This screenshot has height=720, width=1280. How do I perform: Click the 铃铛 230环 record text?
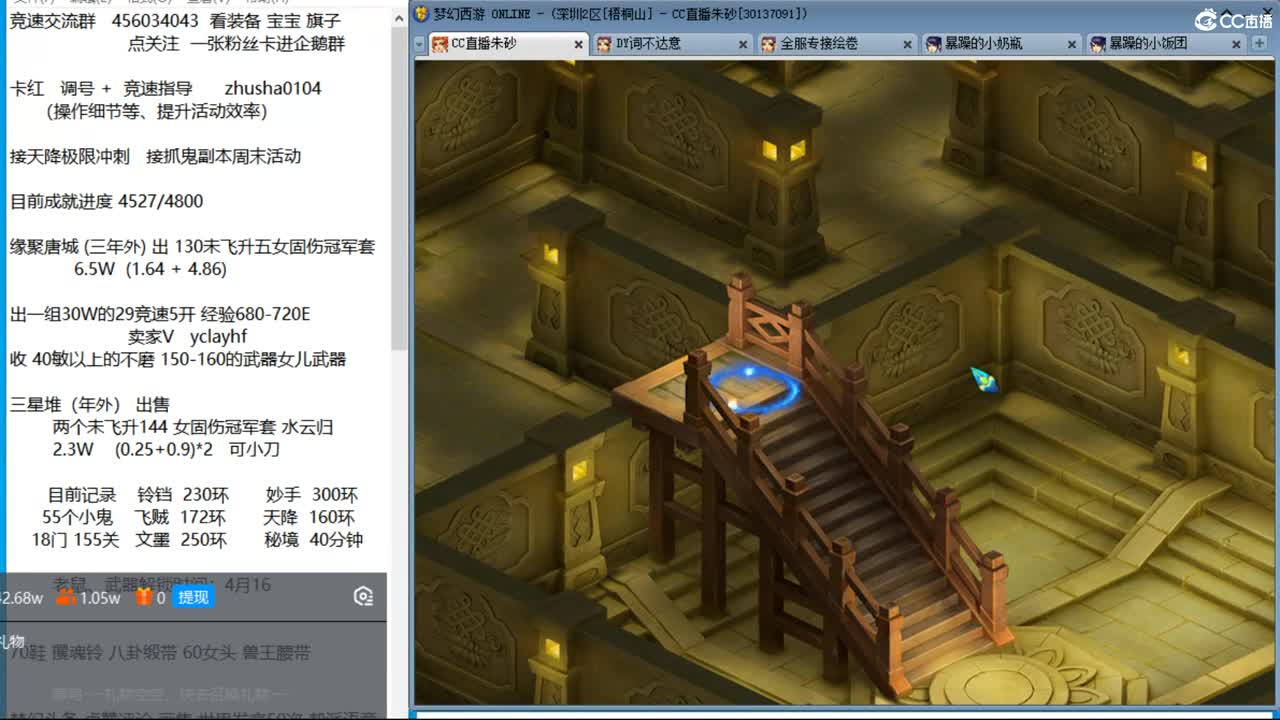(183, 495)
